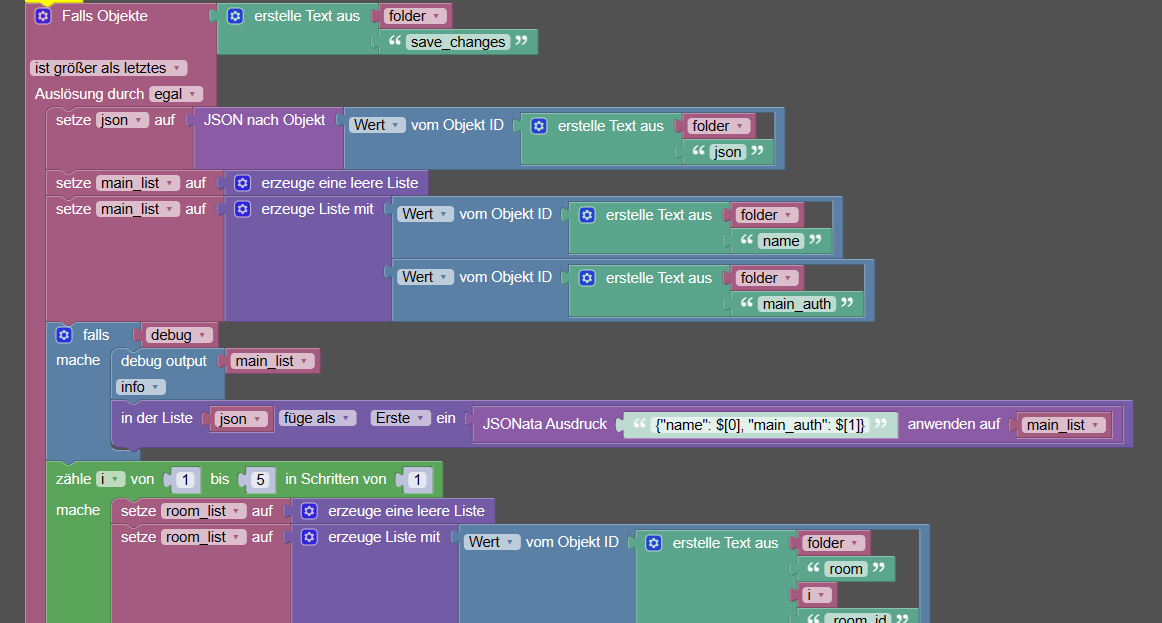Edit the loop start value after 'von'
The height and width of the screenshot is (623, 1162).
click(185, 480)
